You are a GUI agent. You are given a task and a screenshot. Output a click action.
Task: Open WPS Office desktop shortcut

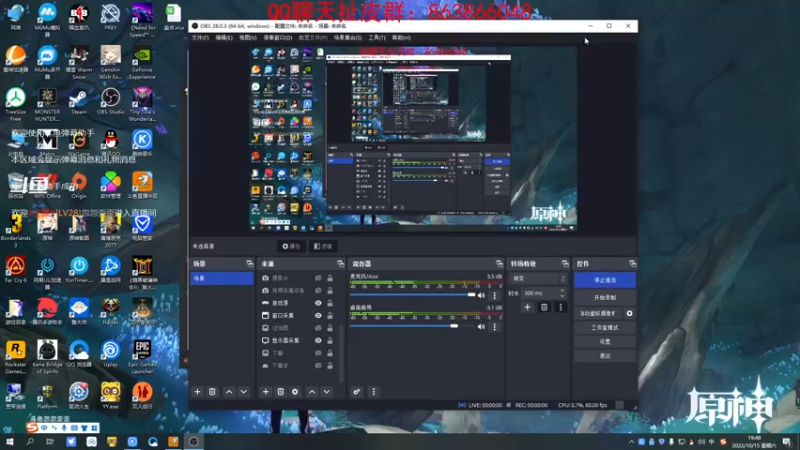[x=47, y=185]
